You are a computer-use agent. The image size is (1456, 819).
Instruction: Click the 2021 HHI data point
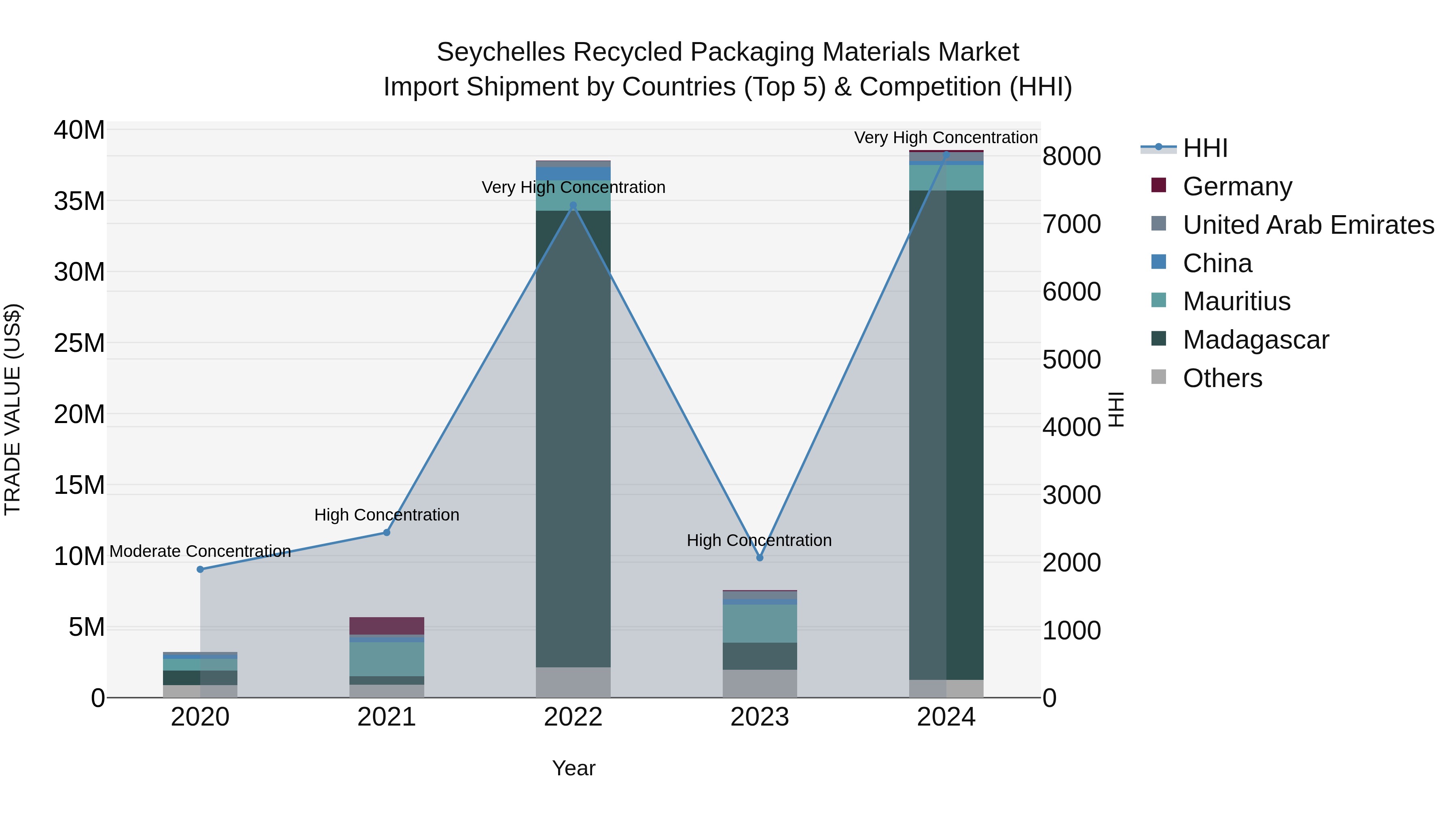(387, 532)
